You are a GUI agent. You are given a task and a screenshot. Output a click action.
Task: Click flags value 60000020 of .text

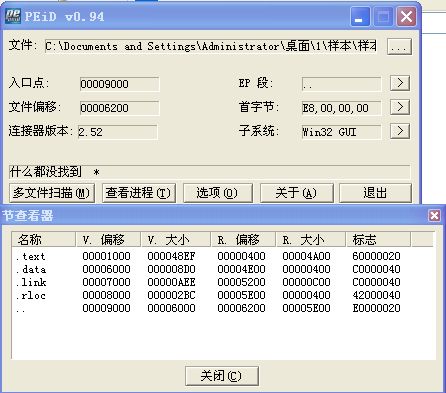coord(376,256)
